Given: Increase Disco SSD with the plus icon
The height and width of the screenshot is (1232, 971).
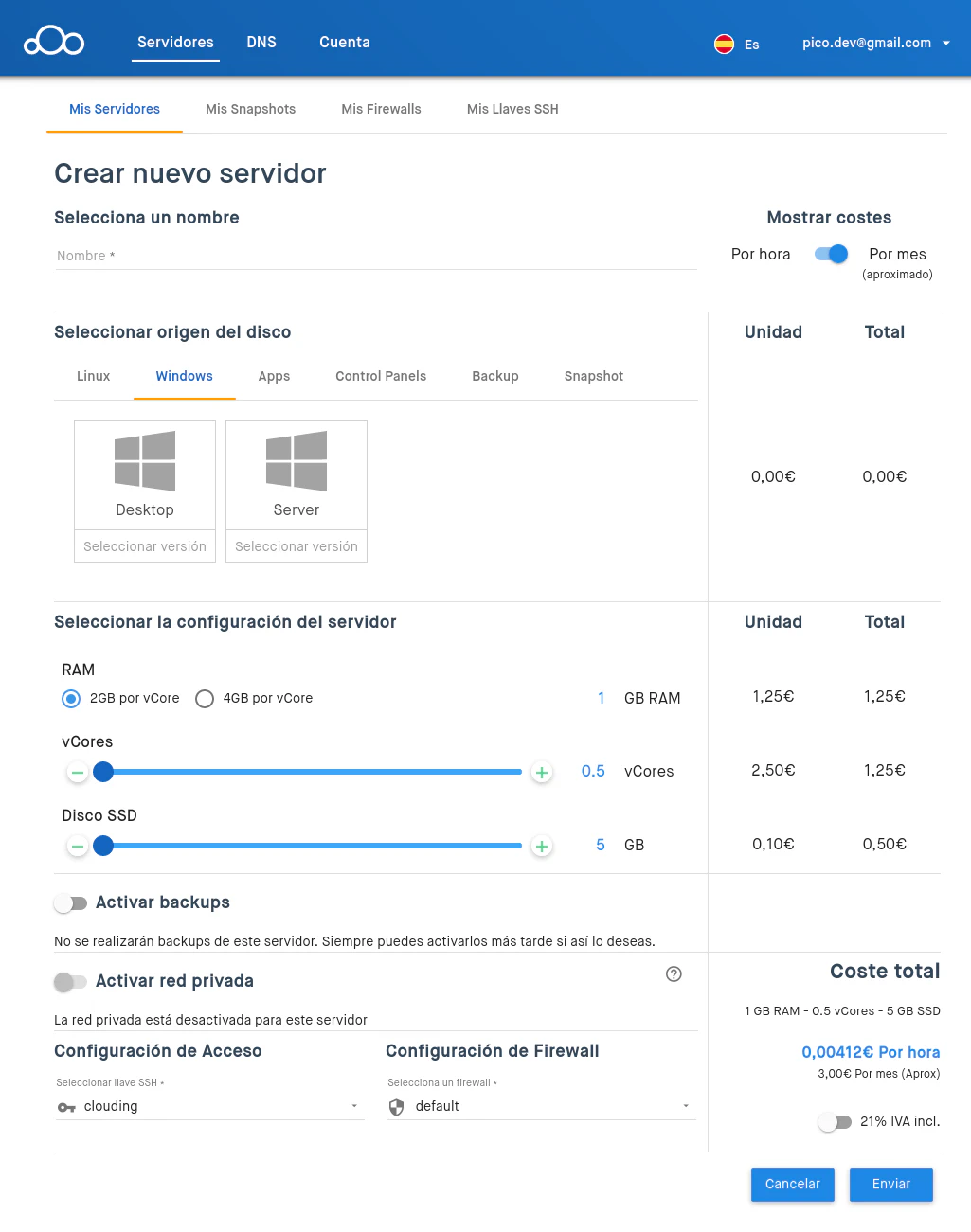Looking at the screenshot, I should (x=541, y=847).
